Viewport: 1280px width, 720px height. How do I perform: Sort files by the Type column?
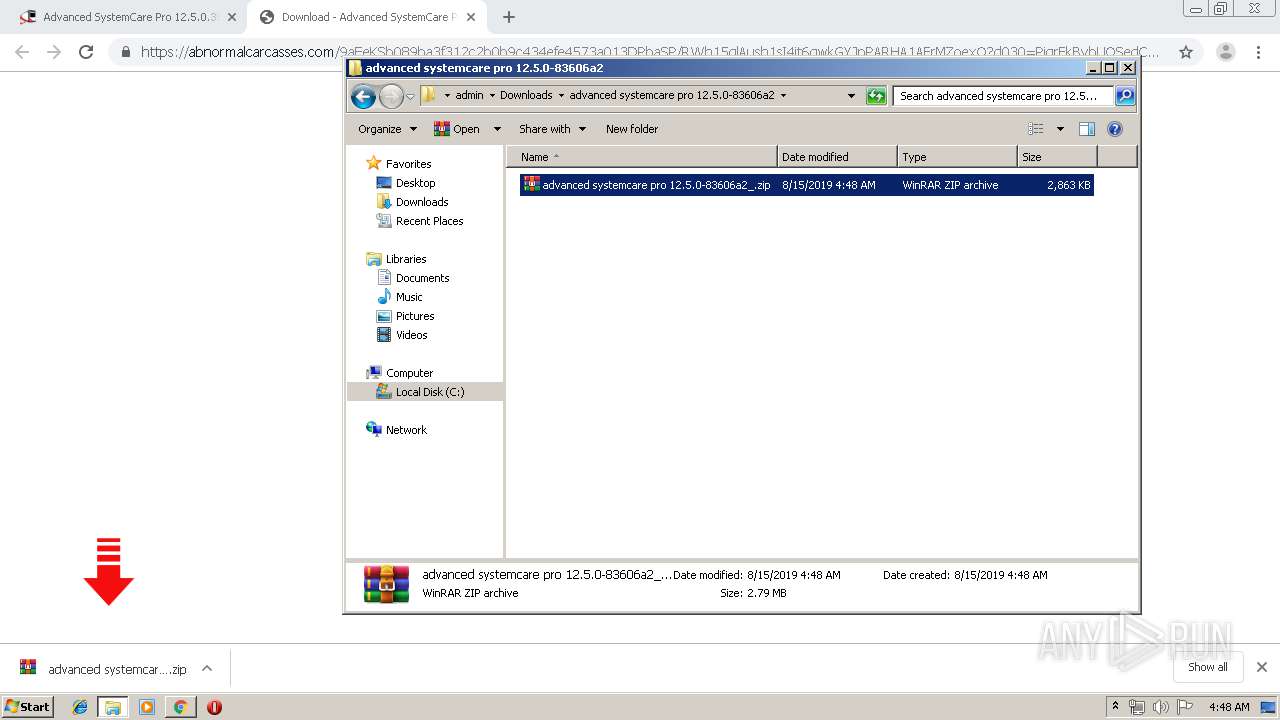coord(957,157)
